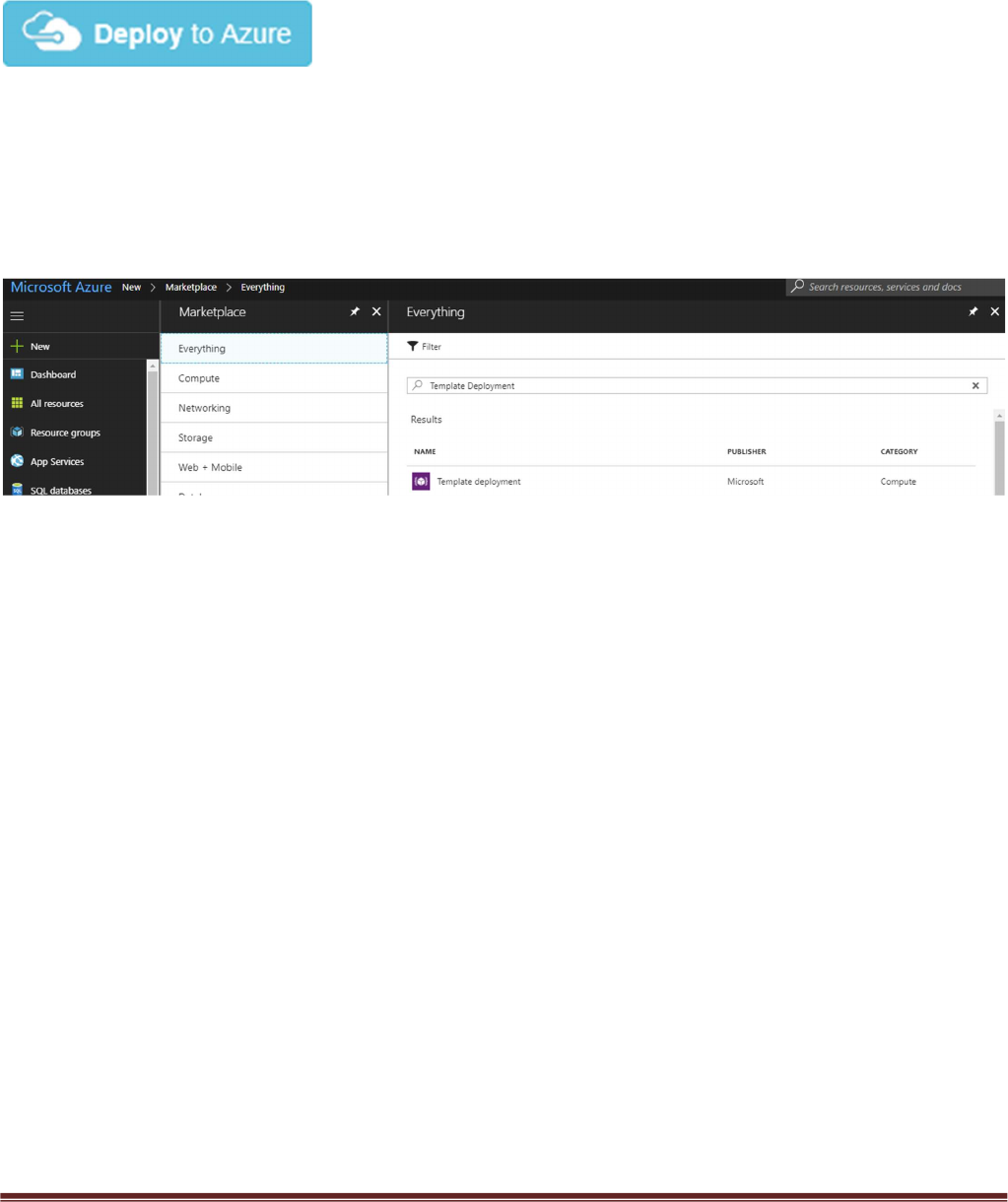Open the Dashboard icon in sidebar
This screenshot has height=1202, width=1008.
[17, 374]
